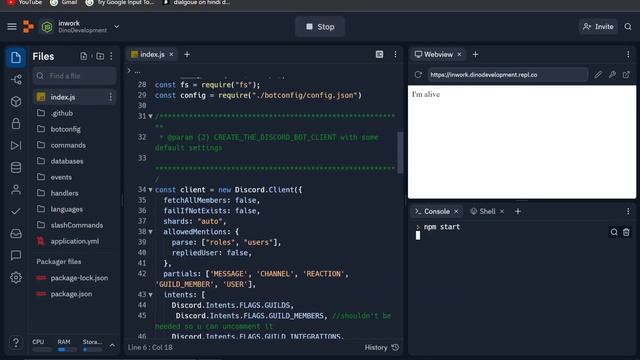Open editor pane three-dot menu
This screenshot has width=640, height=360.
point(395,54)
